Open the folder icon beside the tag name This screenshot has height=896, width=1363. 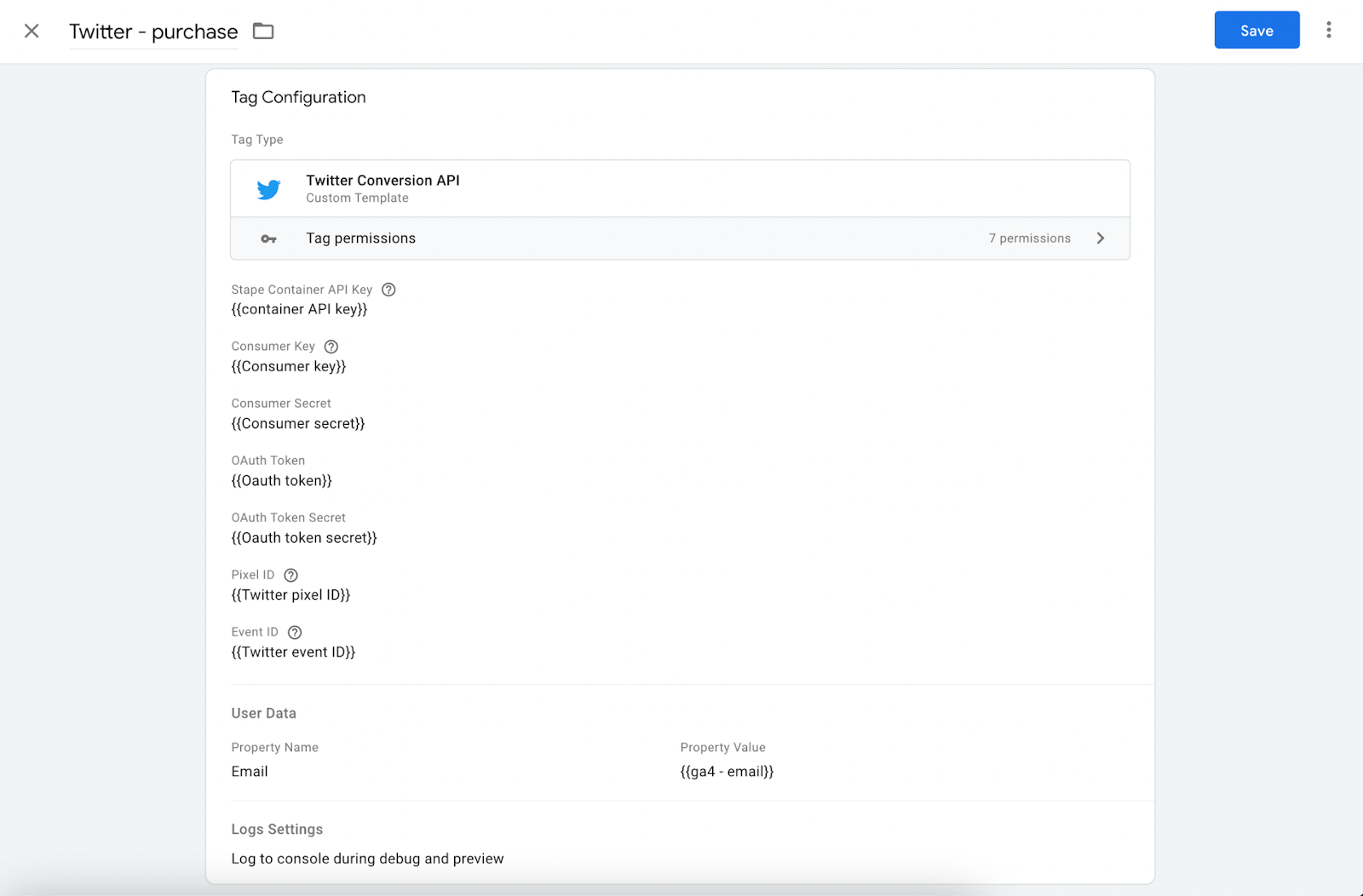pyautogui.click(x=263, y=32)
